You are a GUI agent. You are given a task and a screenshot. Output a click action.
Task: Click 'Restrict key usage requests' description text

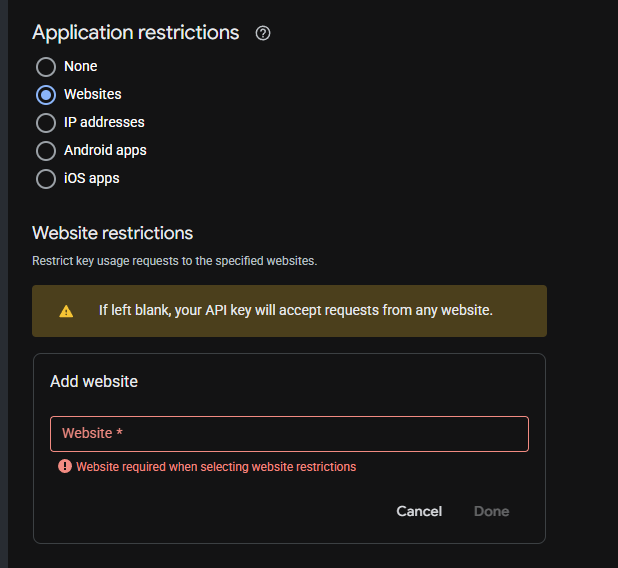175,261
